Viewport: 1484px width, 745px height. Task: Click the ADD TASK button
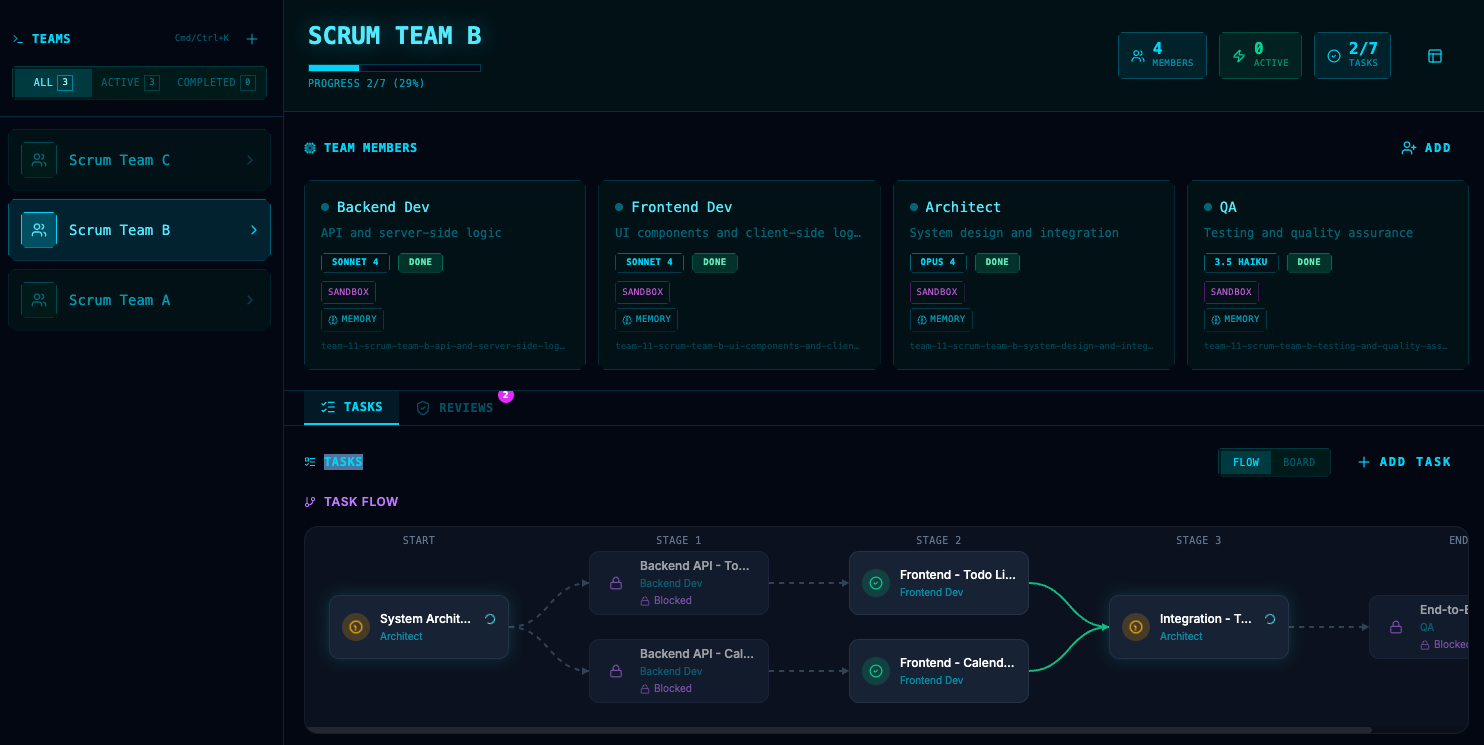click(x=1404, y=462)
